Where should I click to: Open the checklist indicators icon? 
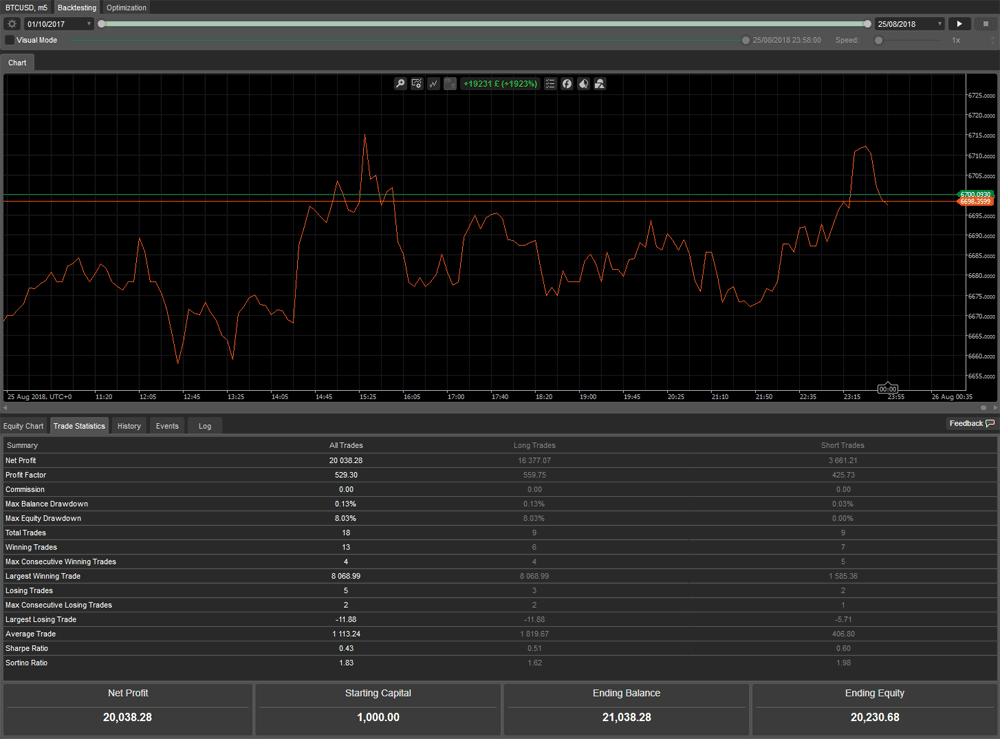tap(550, 84)
